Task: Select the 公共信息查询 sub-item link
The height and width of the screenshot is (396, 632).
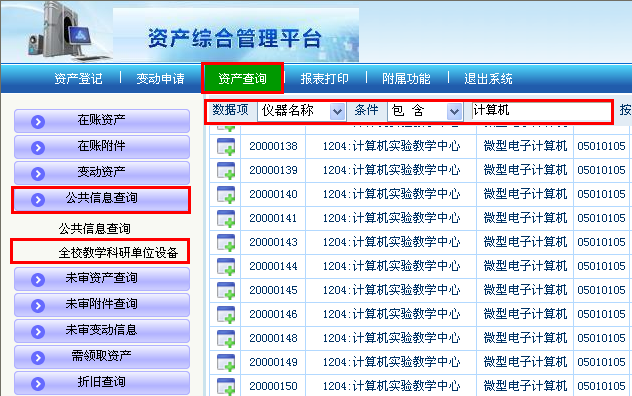Action: coord(95,229)
